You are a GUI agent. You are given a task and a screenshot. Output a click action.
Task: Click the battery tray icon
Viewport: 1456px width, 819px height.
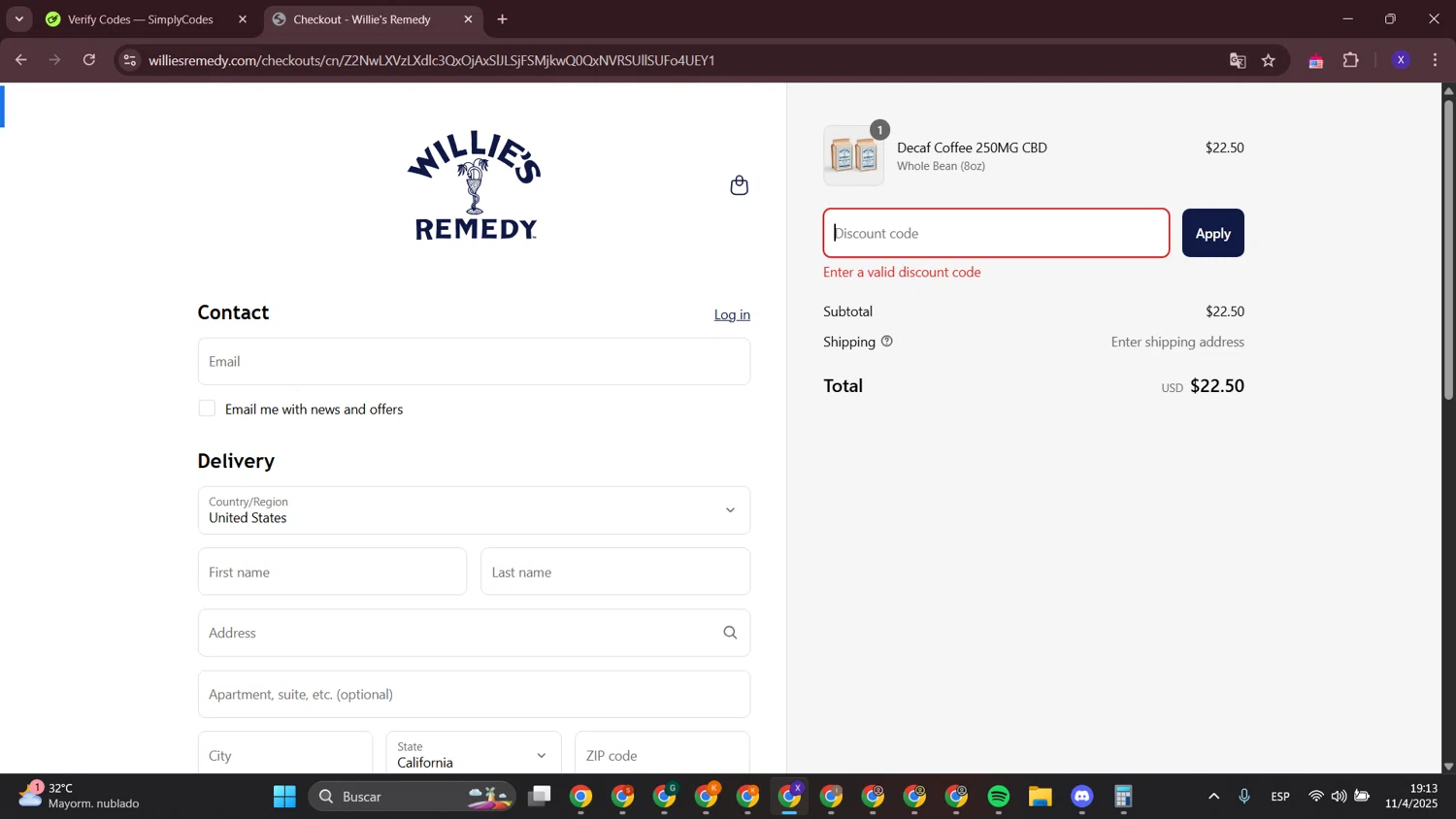coord(1362,797)
